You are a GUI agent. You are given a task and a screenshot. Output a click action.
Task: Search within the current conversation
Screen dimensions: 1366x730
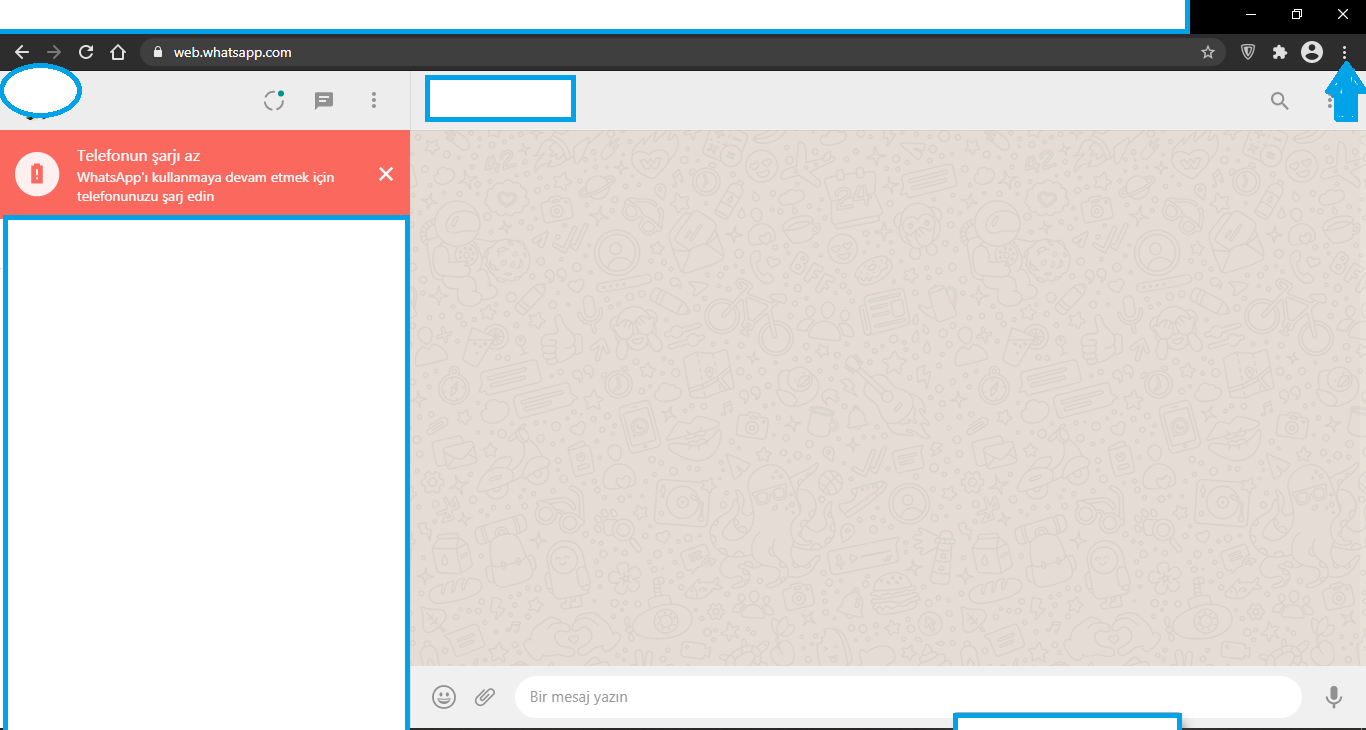point(1279,100)
